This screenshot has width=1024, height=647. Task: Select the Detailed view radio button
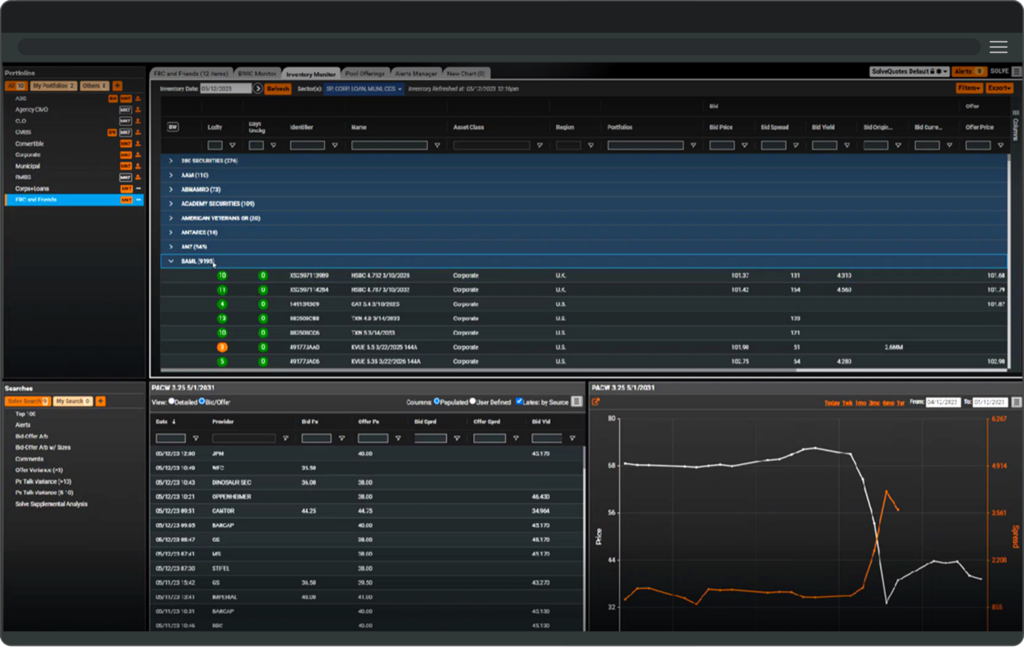[x=170, y=401]
